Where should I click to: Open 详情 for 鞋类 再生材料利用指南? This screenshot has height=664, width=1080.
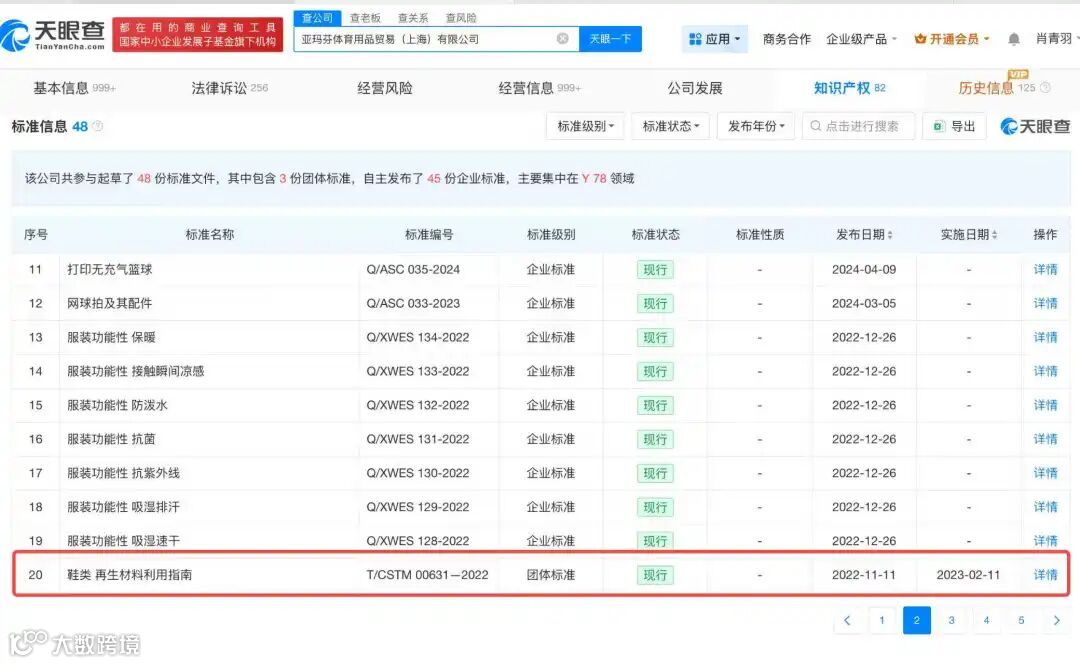point(1045,574)
